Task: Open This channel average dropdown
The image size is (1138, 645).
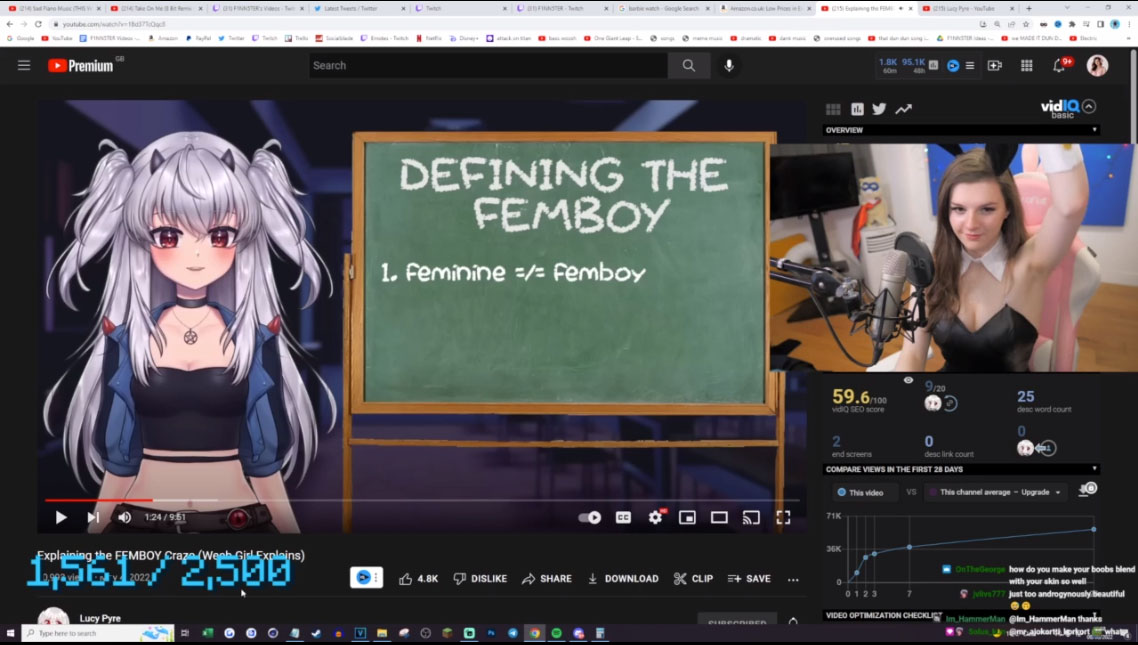Action: coord(996,492)
